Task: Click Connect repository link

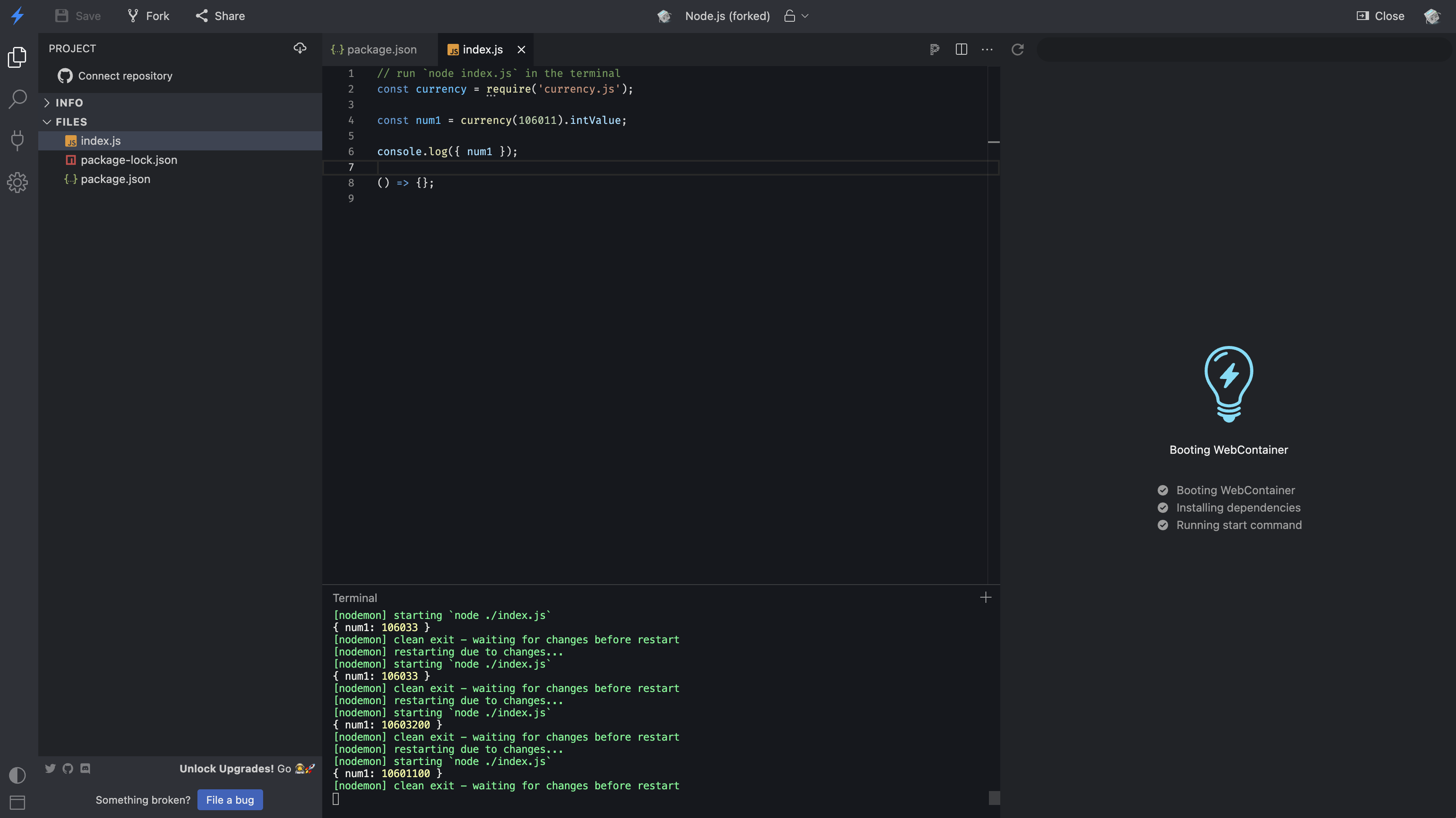Action: [125, 76]
